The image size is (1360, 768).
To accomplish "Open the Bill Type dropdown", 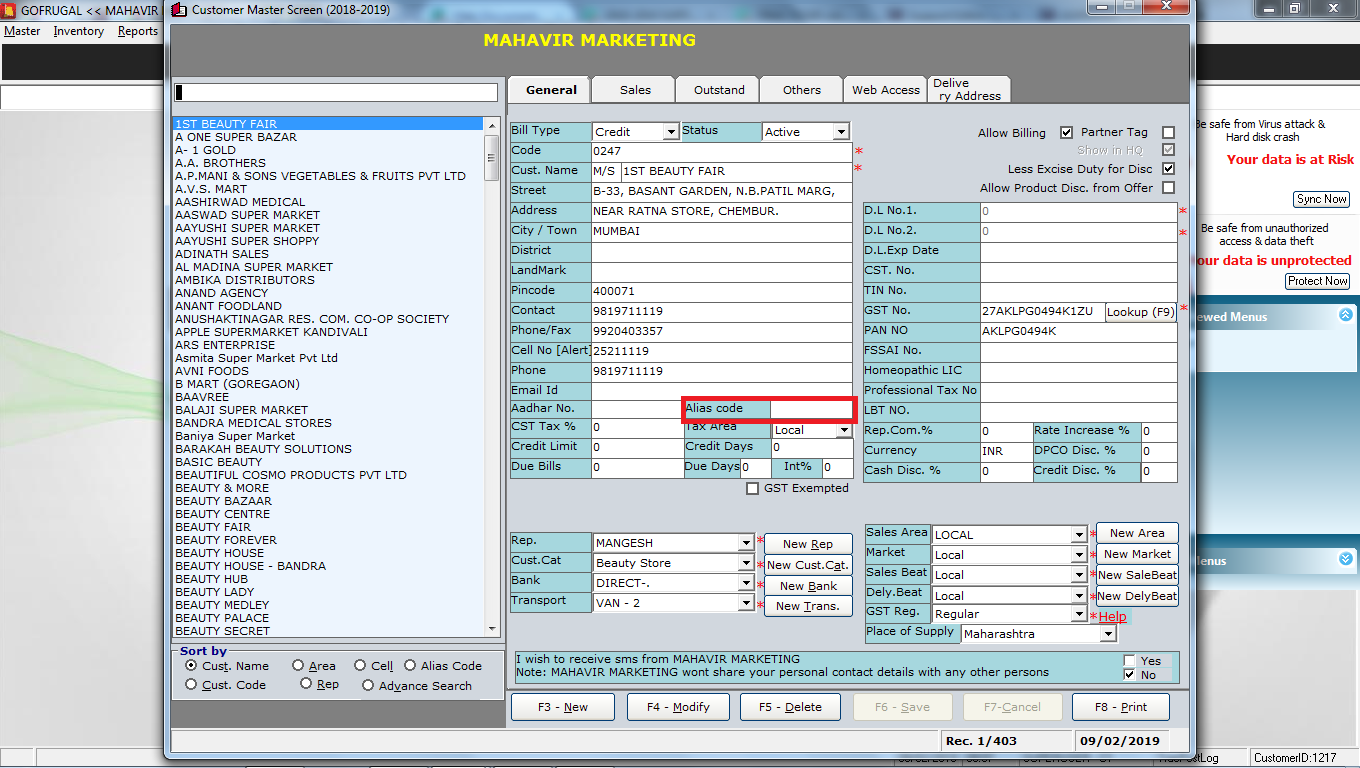I will (x=669, y=132).
